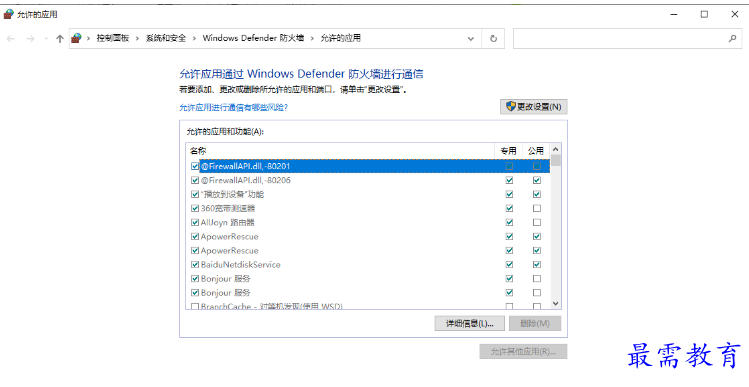Go back using the back arrow
The image size is (749, 387).
click(11, 39)
